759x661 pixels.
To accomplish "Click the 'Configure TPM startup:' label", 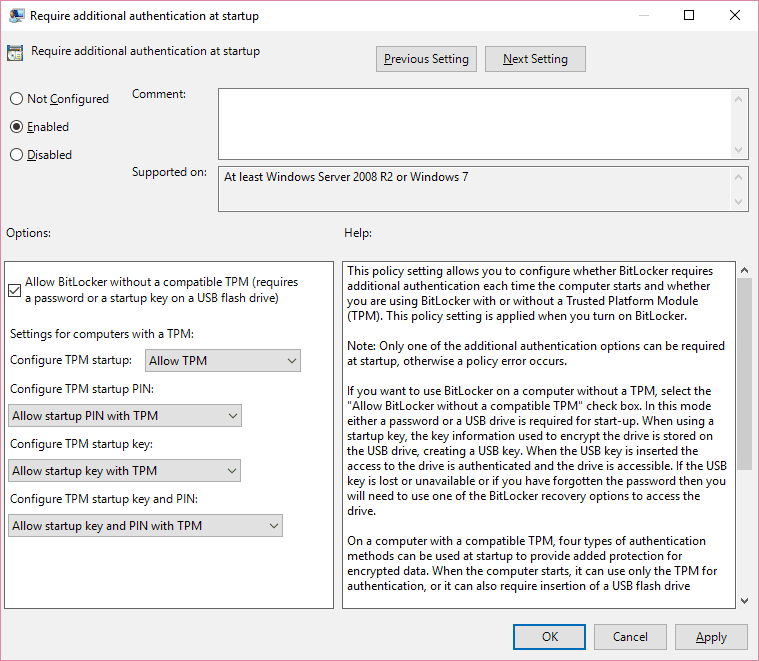I will (x=71, y=360).
